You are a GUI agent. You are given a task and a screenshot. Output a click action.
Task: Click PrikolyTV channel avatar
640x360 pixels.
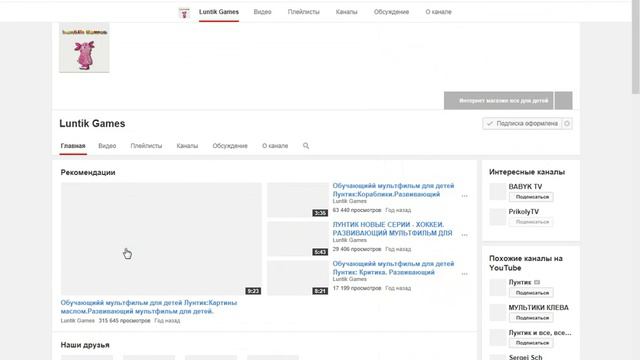tap(498, 217)
